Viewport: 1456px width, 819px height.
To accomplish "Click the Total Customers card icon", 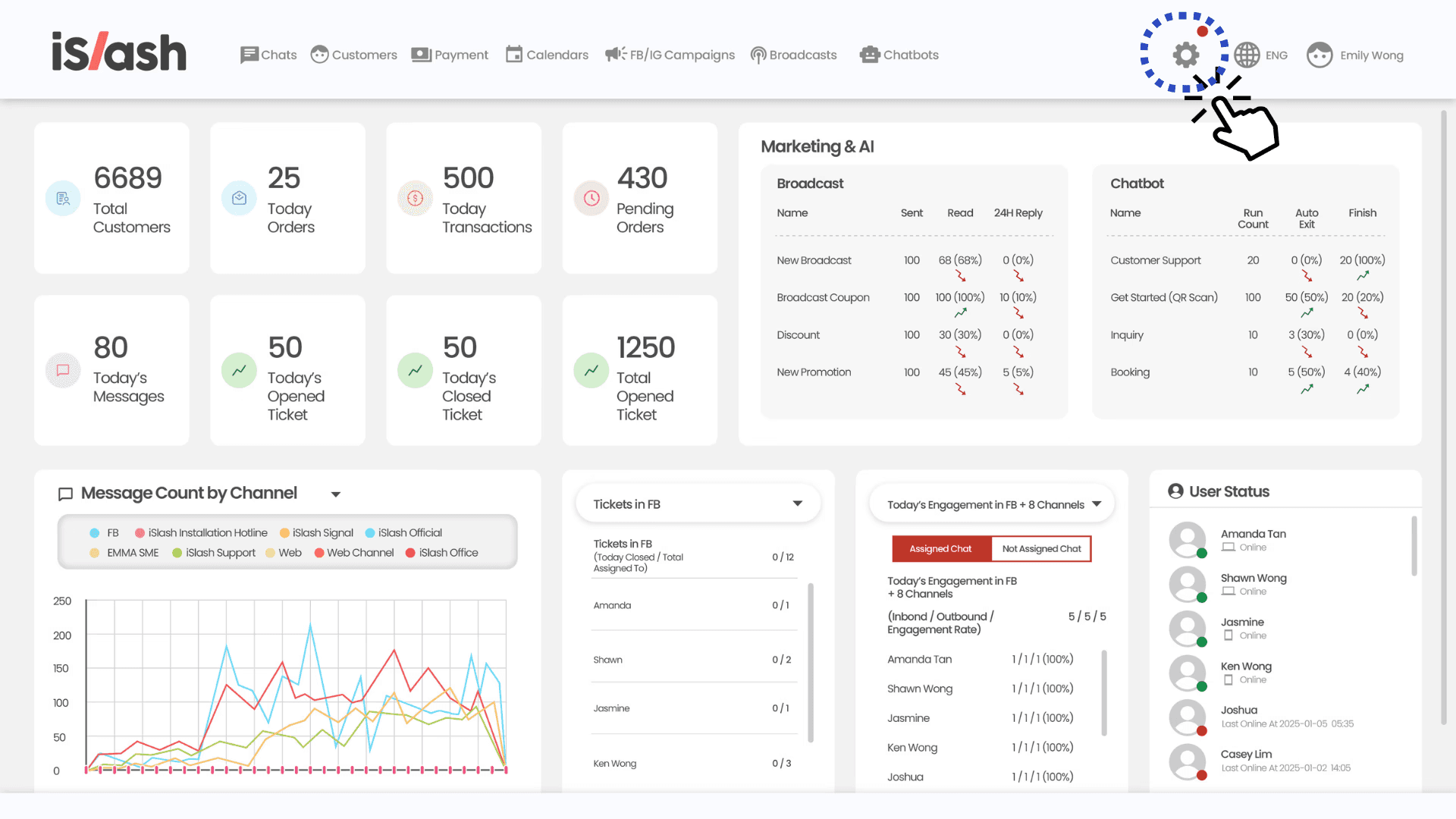I will (x=63, y=199).
